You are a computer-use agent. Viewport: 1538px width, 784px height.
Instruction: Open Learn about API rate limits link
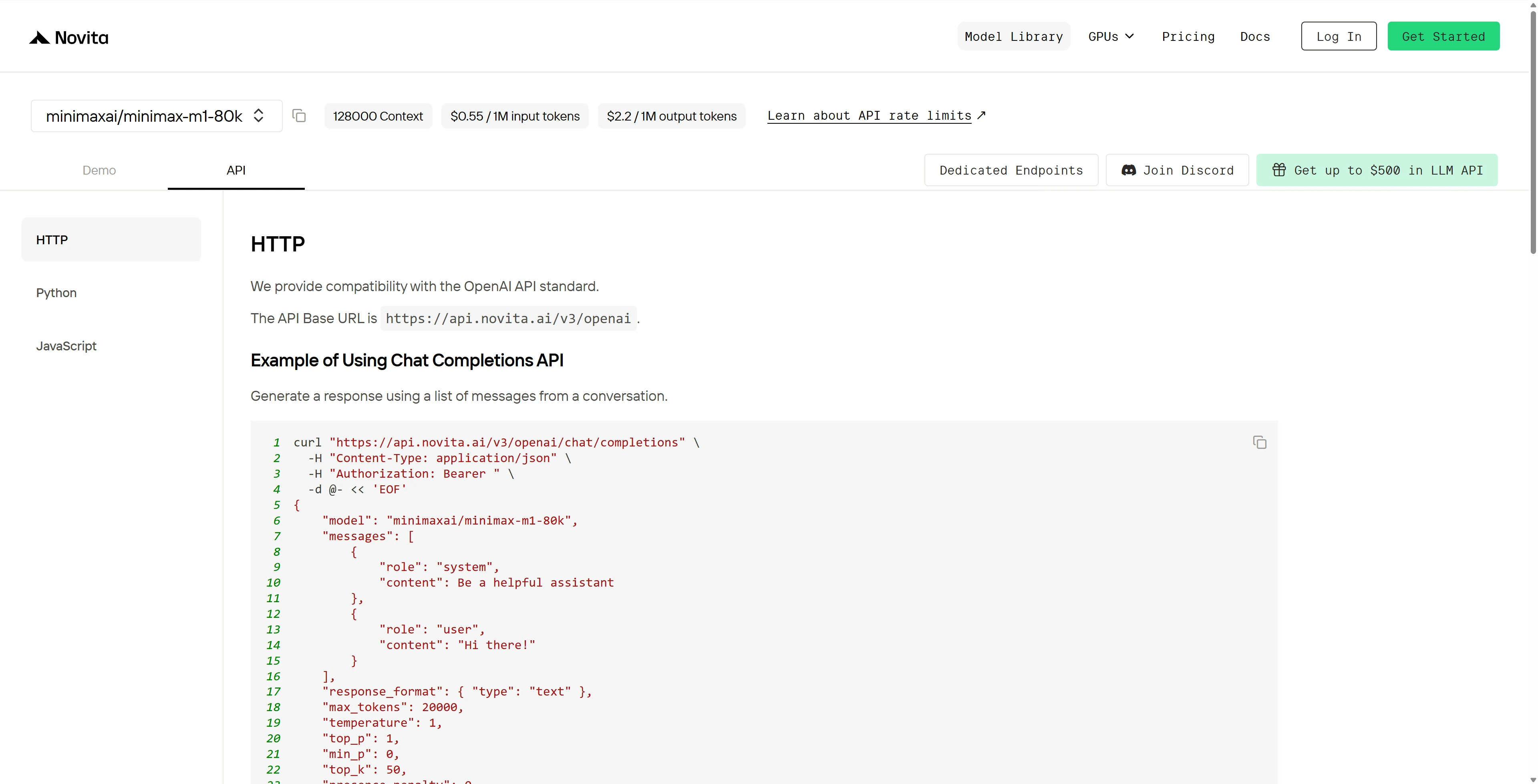(x=869, y=115)
